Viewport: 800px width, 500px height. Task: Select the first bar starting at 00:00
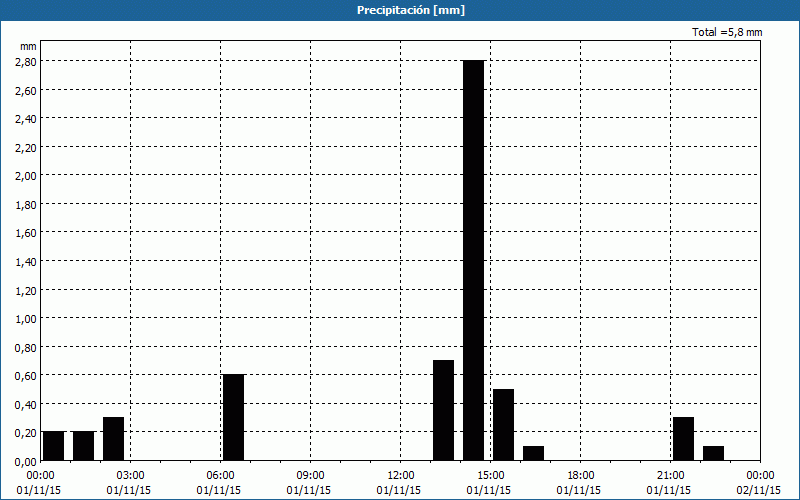54,446
